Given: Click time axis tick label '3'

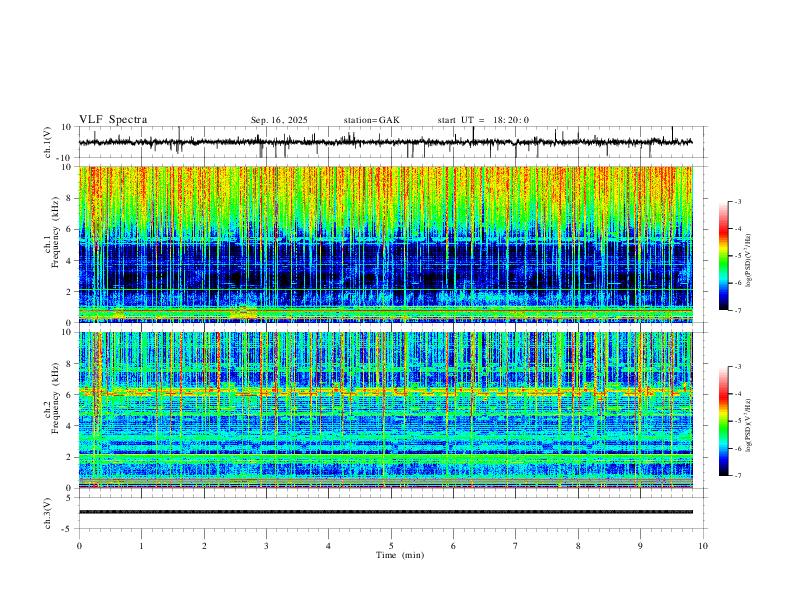Looking at the screenshot, I should point(266,546).
